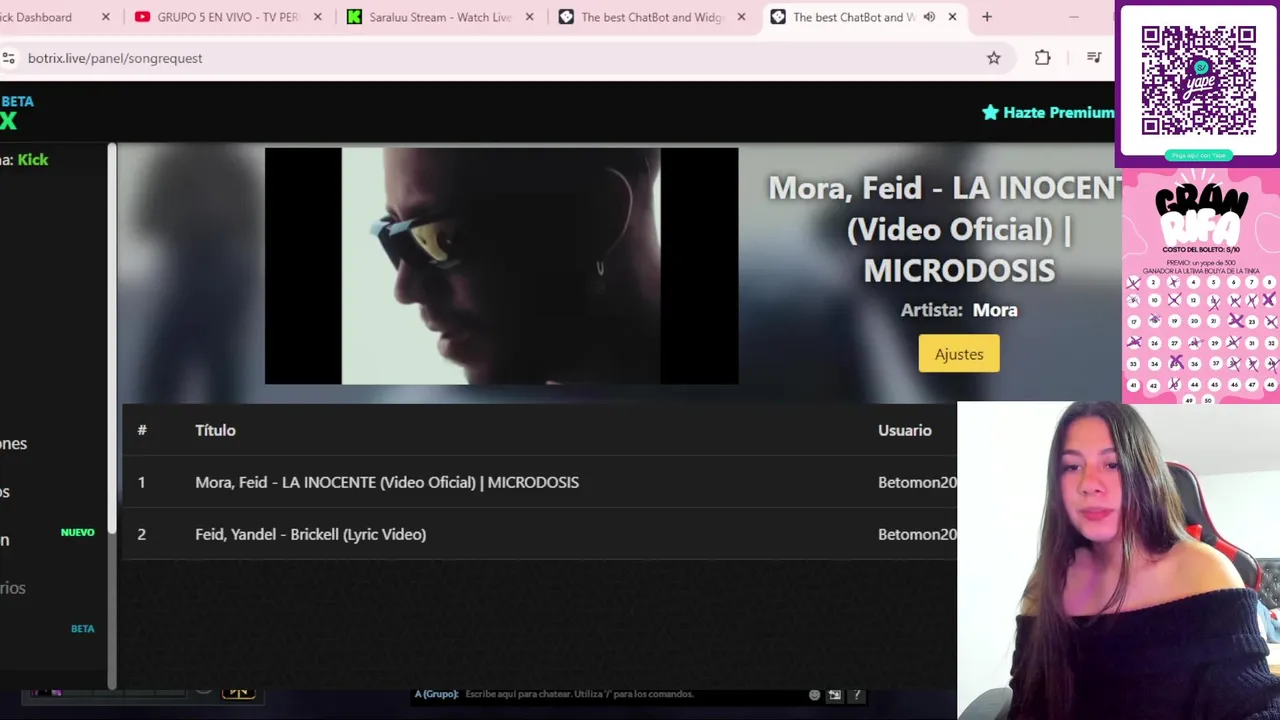Select queue row Feid, Yandel - Brickell

540,534
